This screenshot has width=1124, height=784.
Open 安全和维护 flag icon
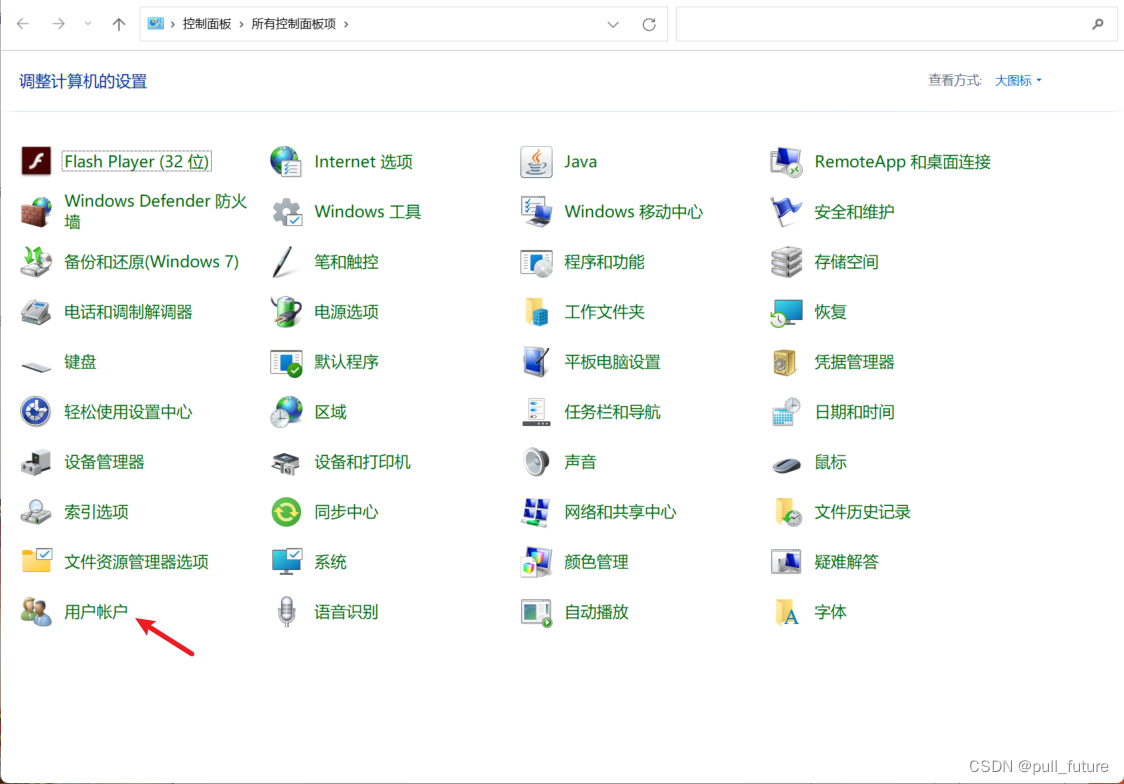(786, 211)
